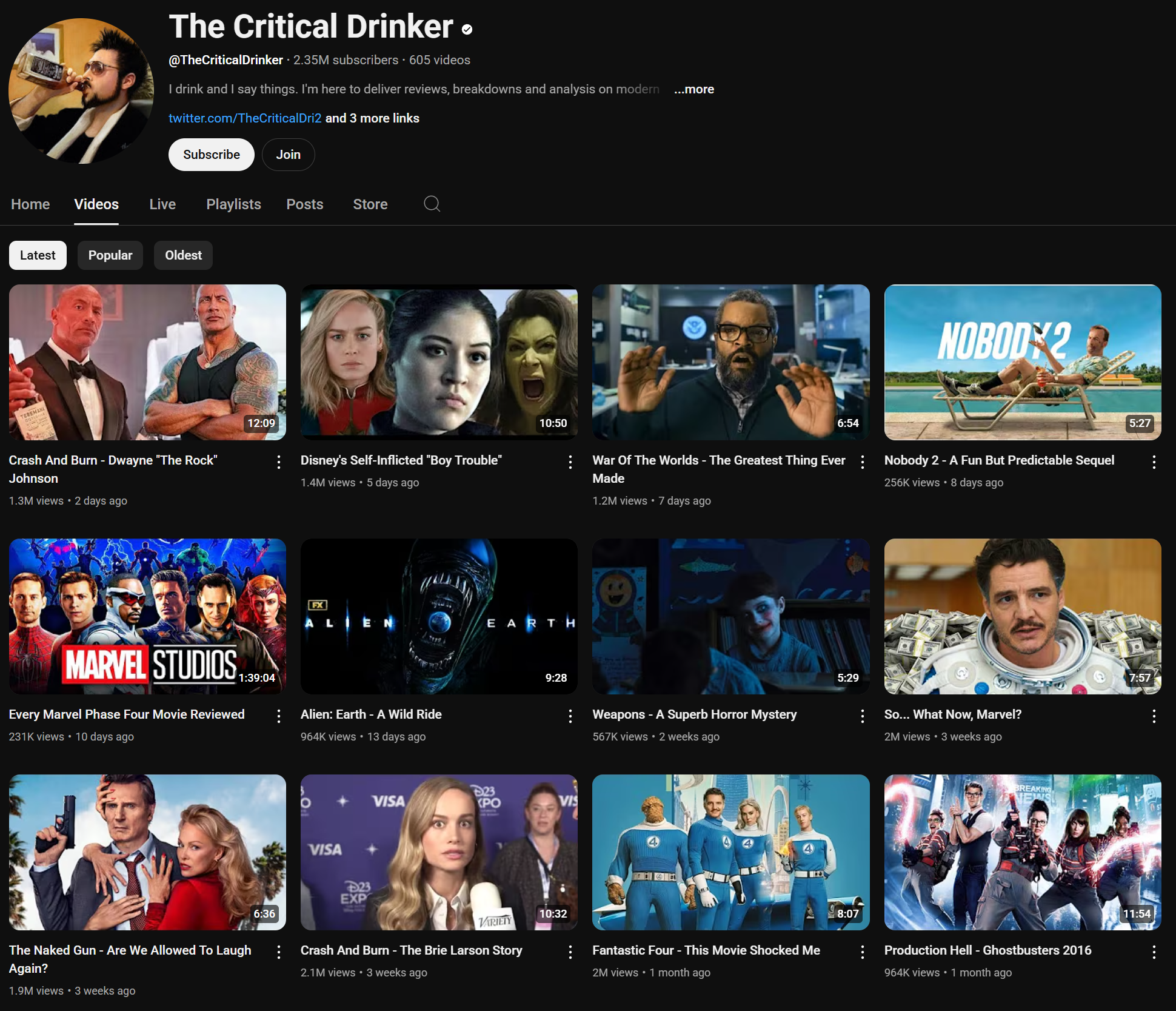
Task: Open options menu for Crash And Burn Dwayne Johnson video
Action: [x=278, y=462]
